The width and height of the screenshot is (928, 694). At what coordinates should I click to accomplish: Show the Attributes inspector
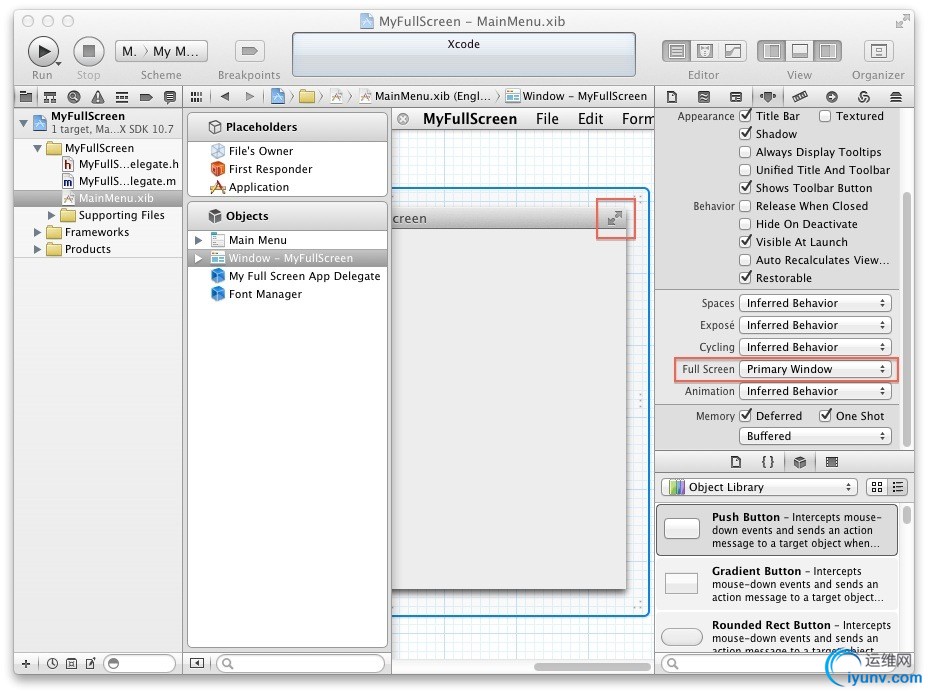[x=768, y=96]
